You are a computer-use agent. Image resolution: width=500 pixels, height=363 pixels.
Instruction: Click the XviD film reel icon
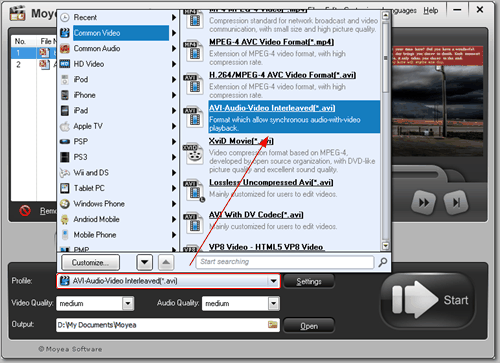(194, 154)
